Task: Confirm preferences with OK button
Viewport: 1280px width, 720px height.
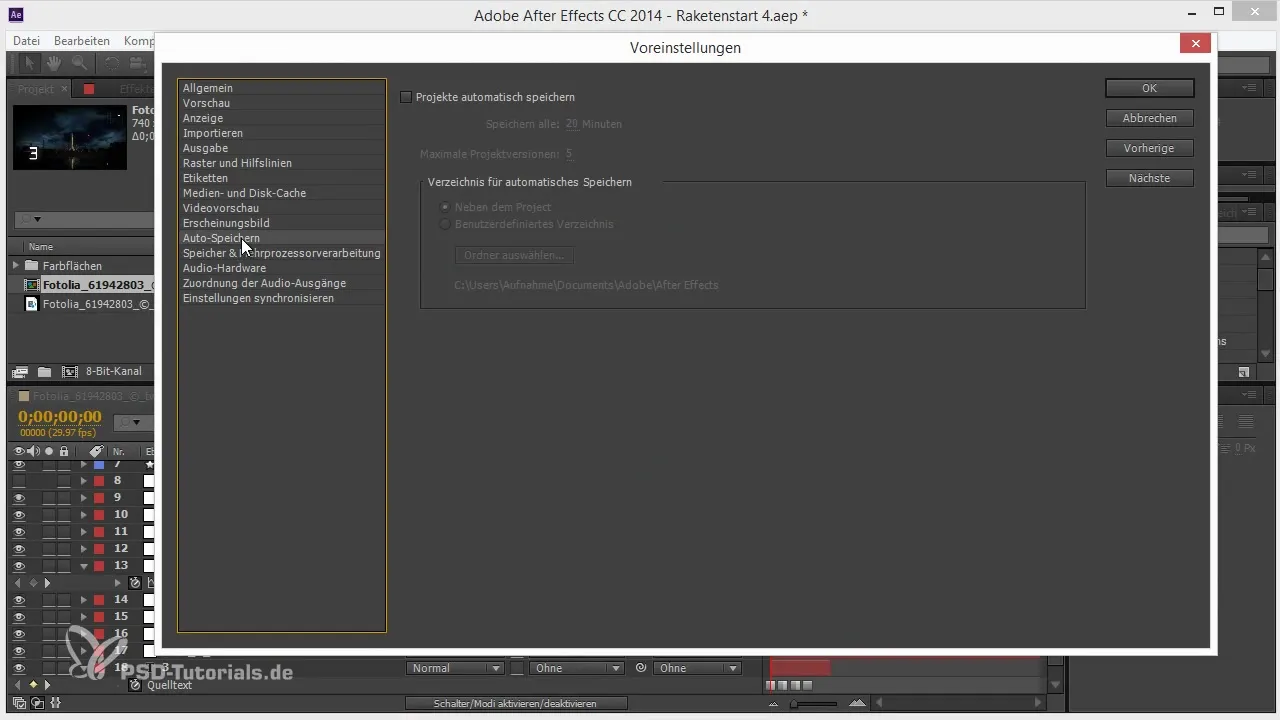Action: coord(1150,88)
